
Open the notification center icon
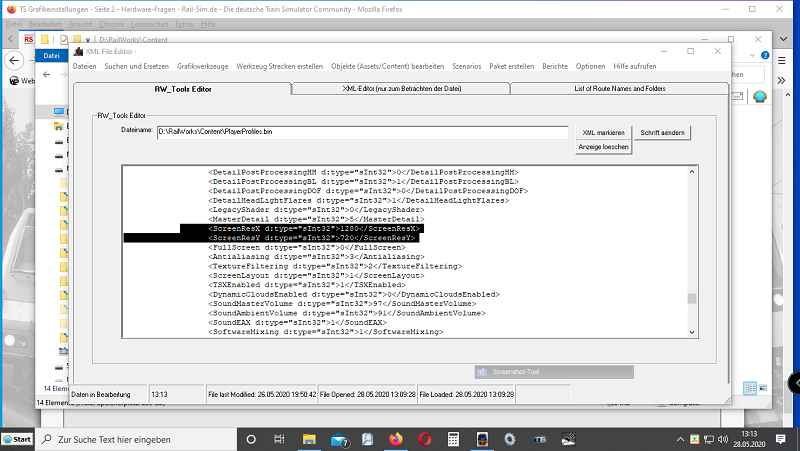pyautogui.click(x=780, y=439)
